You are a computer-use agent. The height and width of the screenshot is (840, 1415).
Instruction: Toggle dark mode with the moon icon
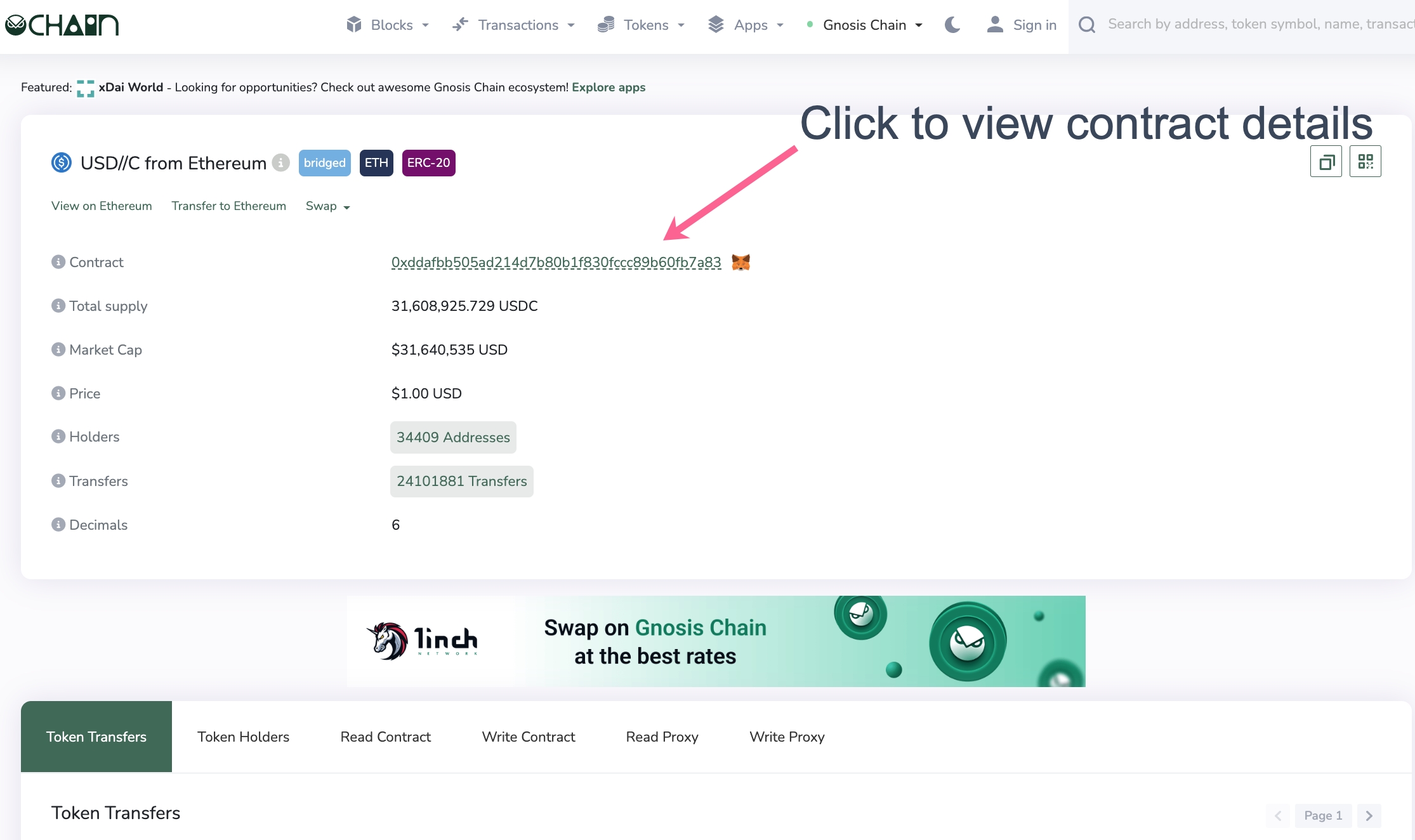(952, 25)
